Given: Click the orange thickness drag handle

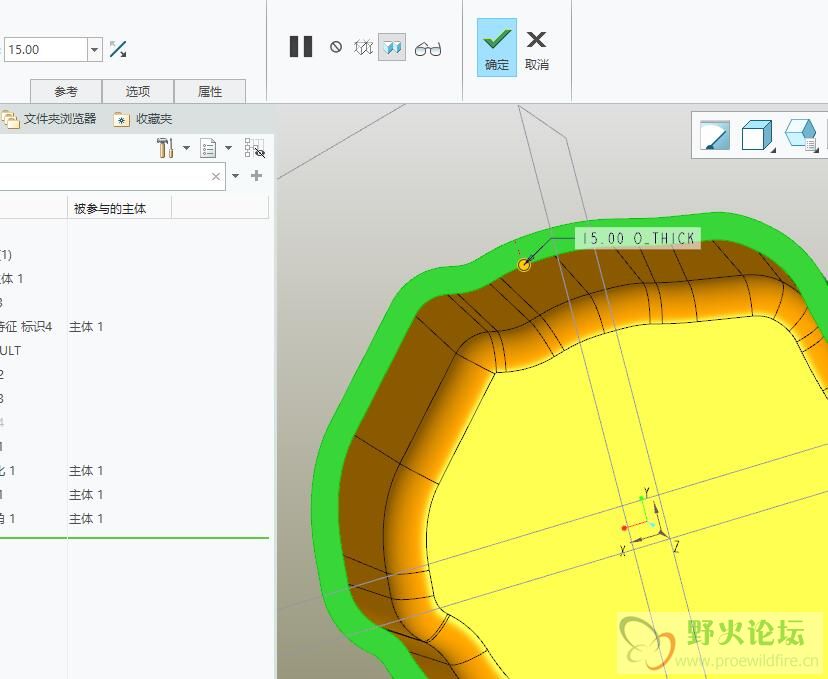Looking at the screenshot, I should [x=524, y=265].
